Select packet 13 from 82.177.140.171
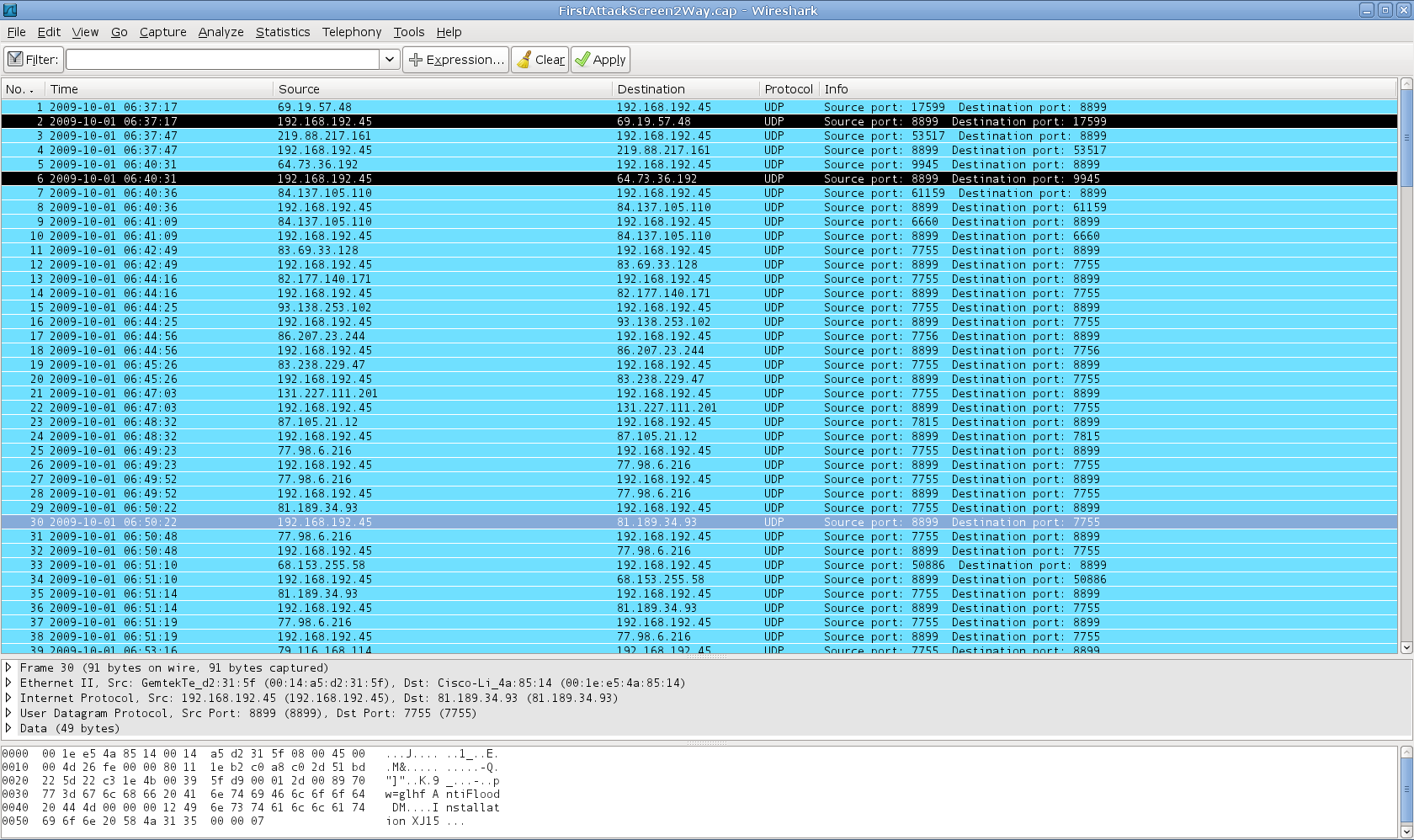The height and width of the screenshot is (840, 1414). point(699,279)
